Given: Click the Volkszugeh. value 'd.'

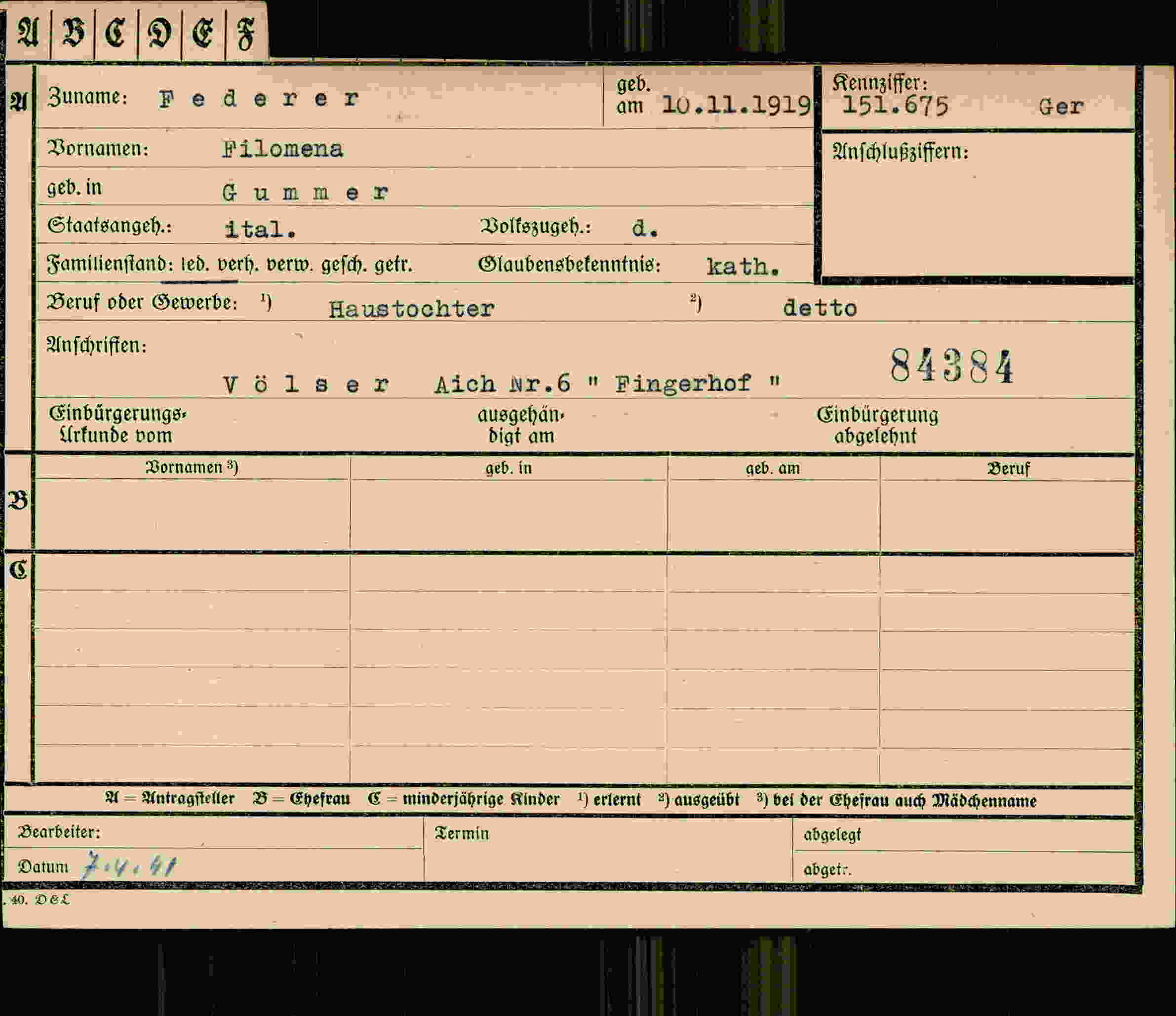Looking at the screenshot, I should tap(645, 228).
